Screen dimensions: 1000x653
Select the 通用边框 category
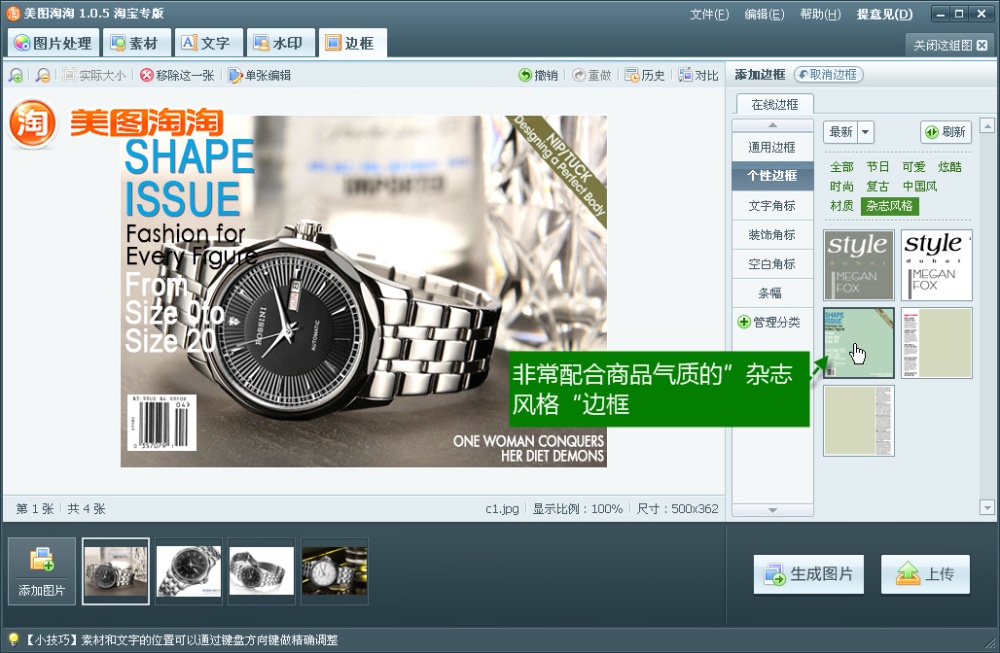coord(772,147)
